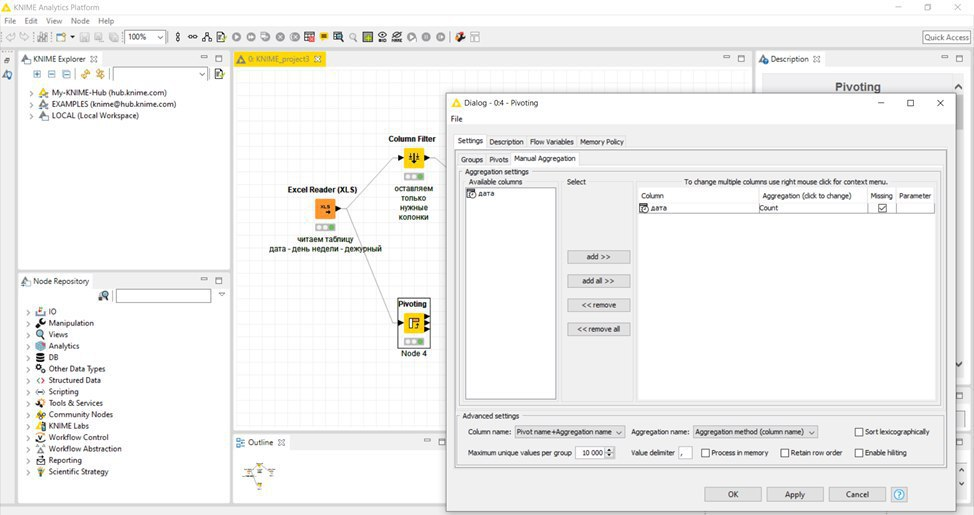Viewport: 974px width, 515px height.
Task: Click the help question mark button in dialog
Action: (x=898, y=494)
